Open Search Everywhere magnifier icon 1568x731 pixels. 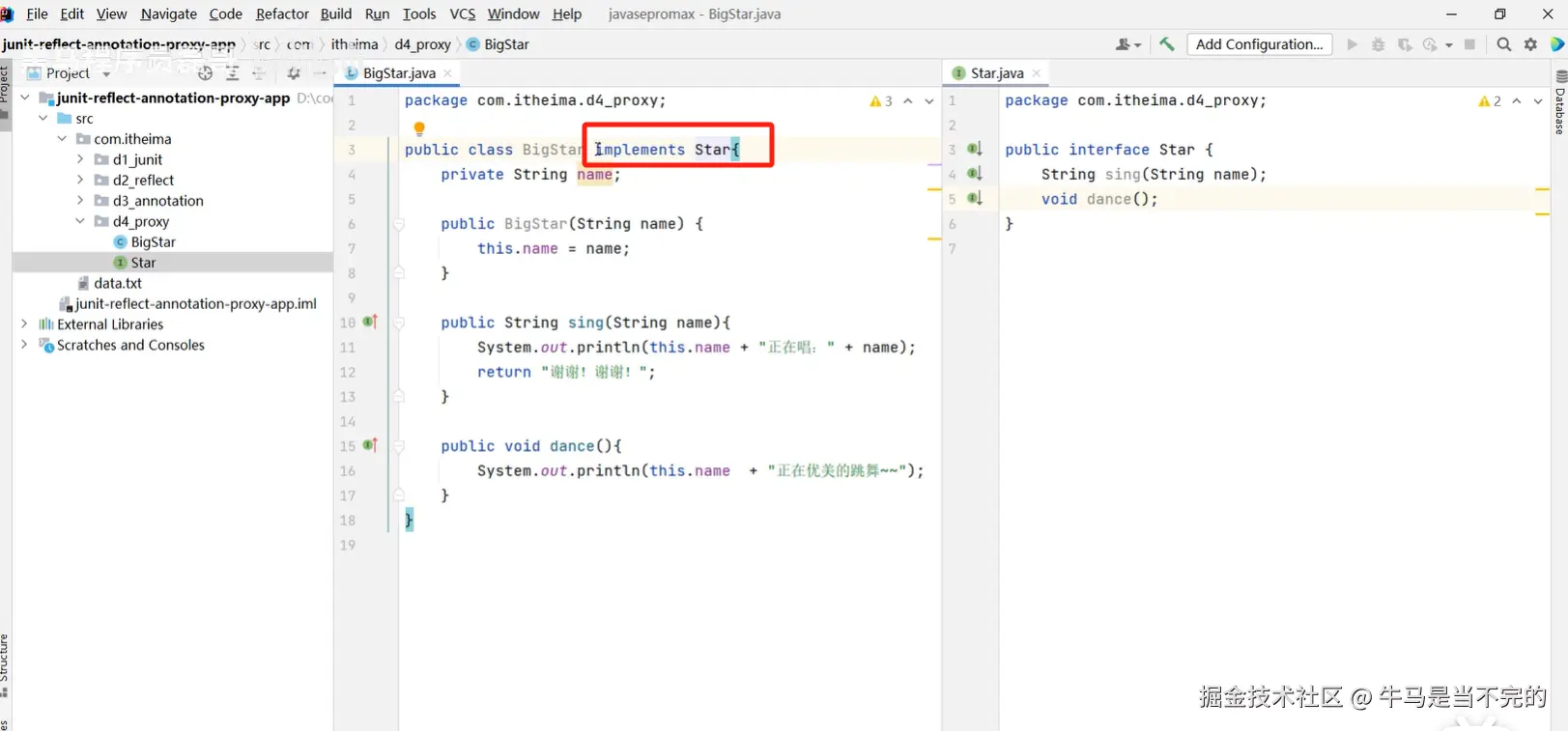tap(1504, 44)
